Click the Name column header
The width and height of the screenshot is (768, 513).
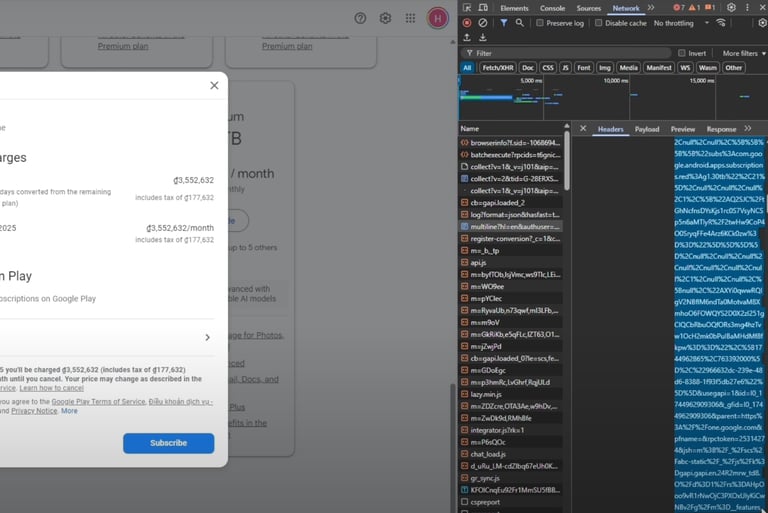point(510,128)
